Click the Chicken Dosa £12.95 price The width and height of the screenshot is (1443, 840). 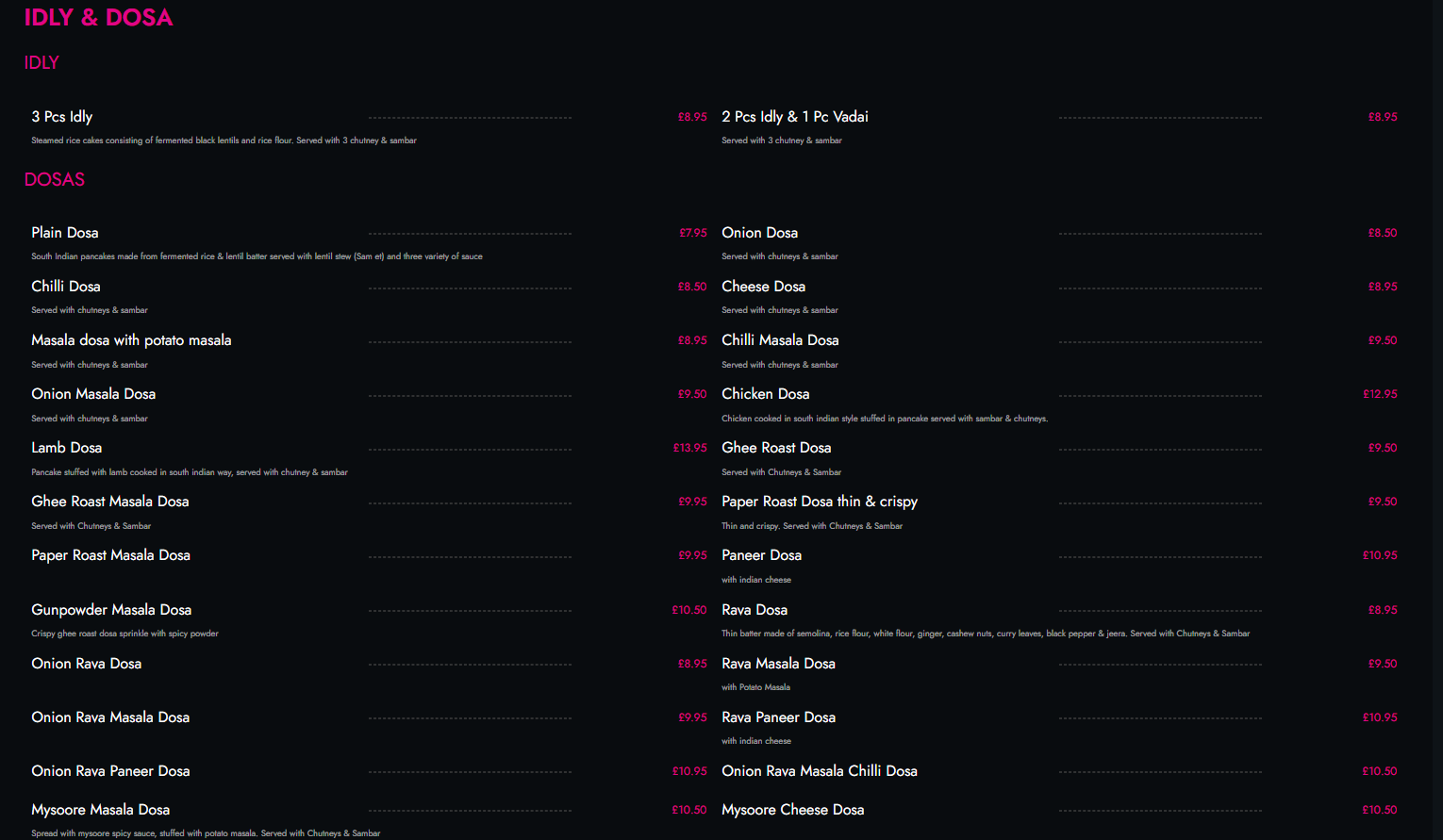tap(1380, 394)
